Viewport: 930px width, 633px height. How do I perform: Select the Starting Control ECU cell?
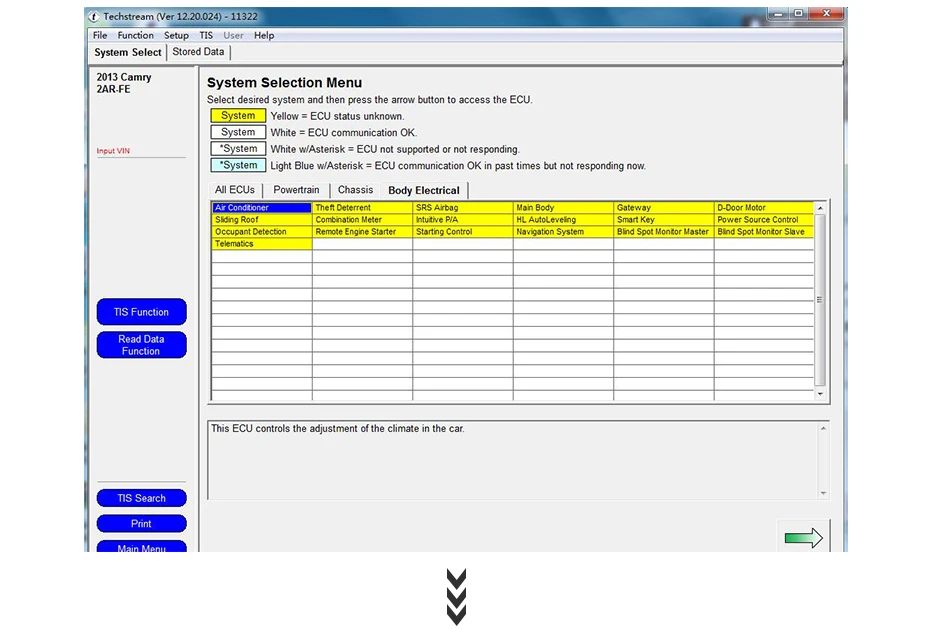pyautogui.click(x=463, y=232)
